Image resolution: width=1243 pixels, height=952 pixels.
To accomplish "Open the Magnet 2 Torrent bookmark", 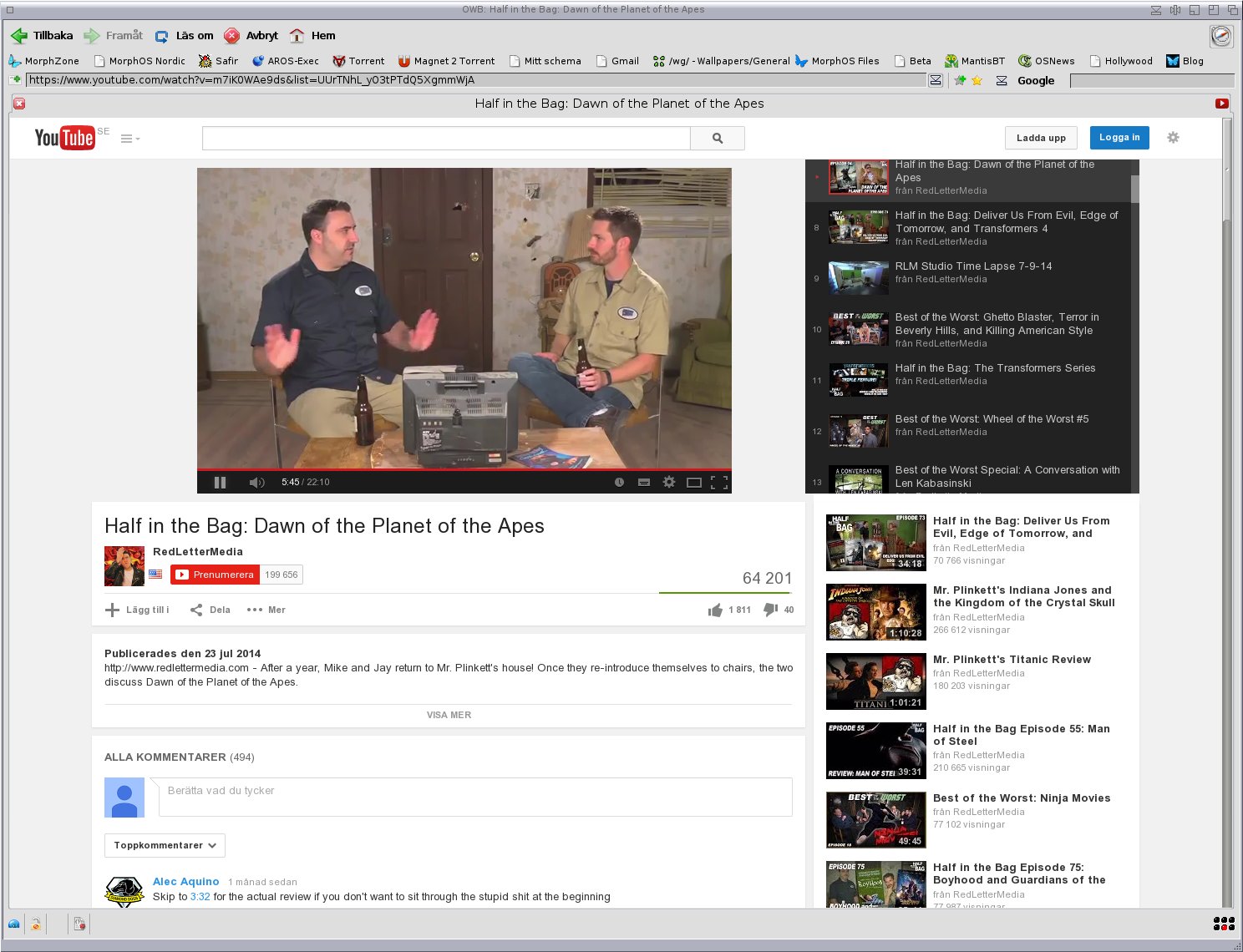I will point(446,61).
